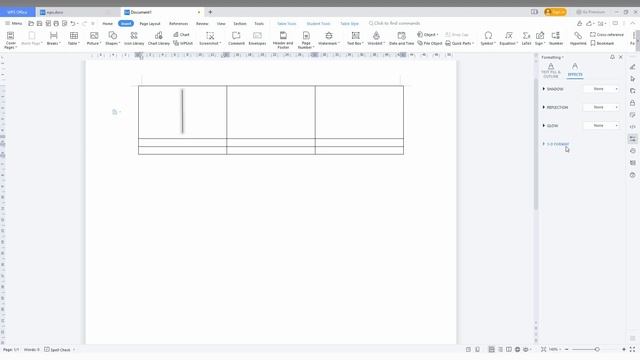Open the Menu button

13,24
